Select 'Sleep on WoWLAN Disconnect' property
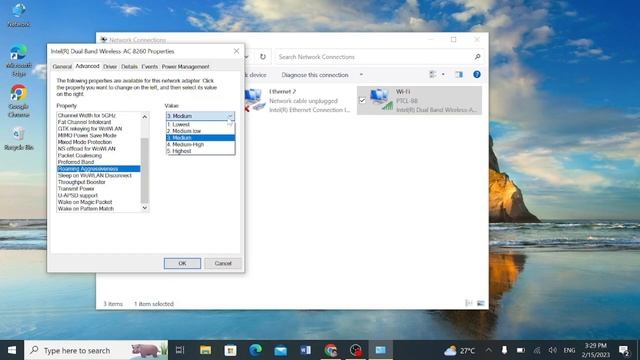Image resolution: width=640 pixels, height=360 pixels. (x=98, y=176)
